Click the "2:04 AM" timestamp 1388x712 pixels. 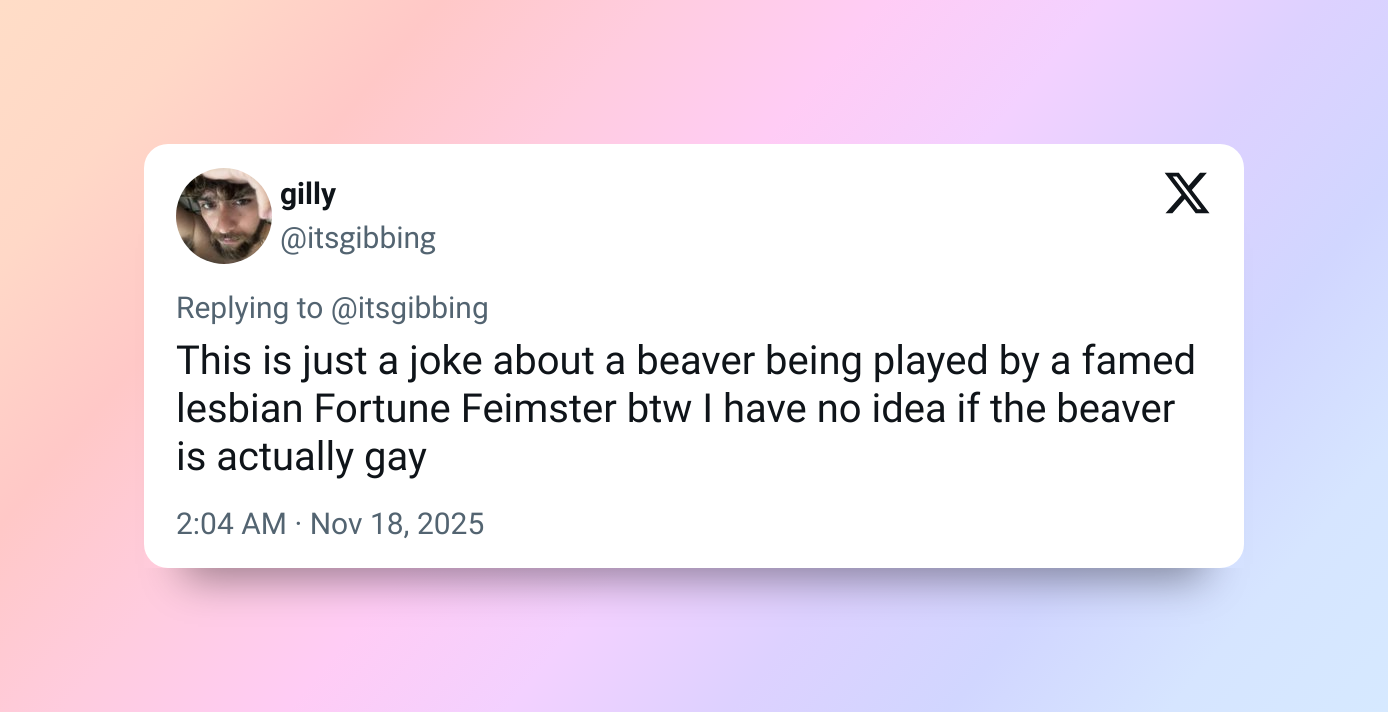pyautogui.click(x=231, y=523)
